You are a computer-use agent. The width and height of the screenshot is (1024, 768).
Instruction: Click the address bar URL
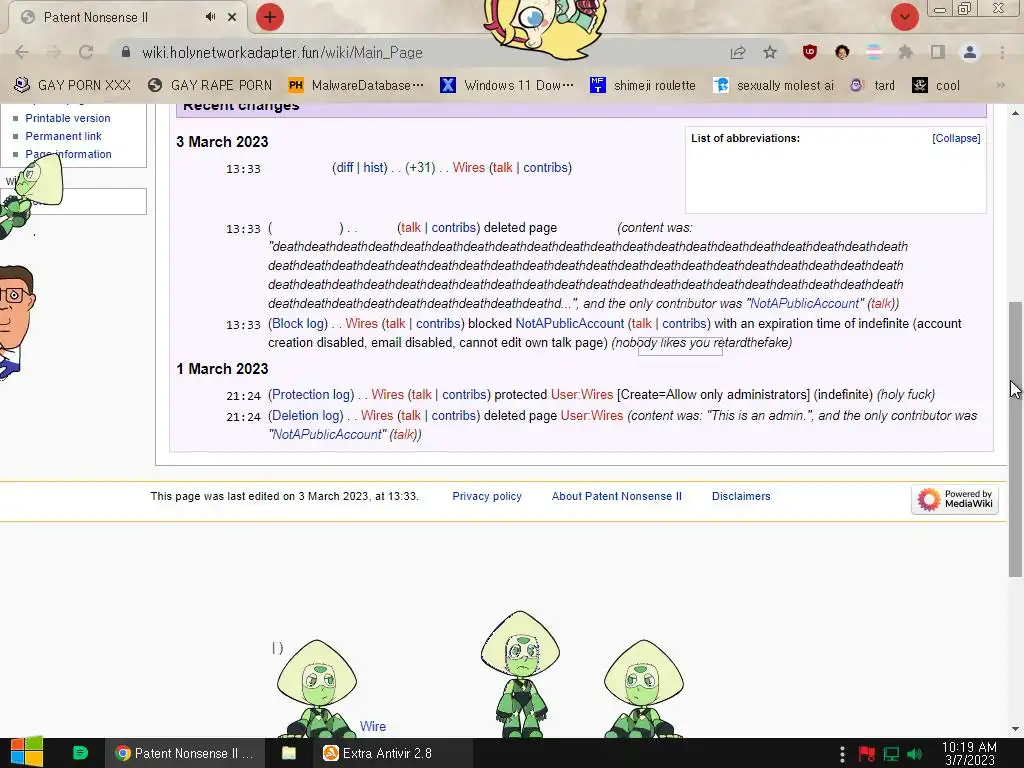click(x=282, y=52)
